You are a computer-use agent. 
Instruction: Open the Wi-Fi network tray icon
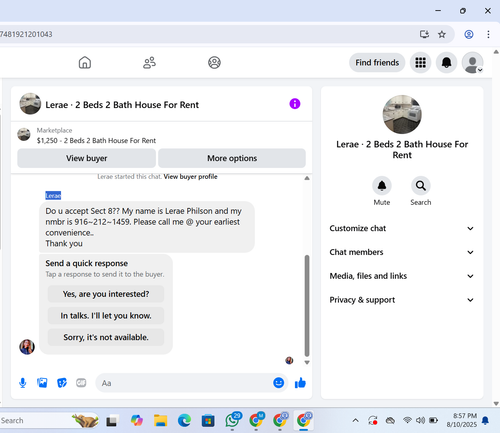click(x=407, y=420)
